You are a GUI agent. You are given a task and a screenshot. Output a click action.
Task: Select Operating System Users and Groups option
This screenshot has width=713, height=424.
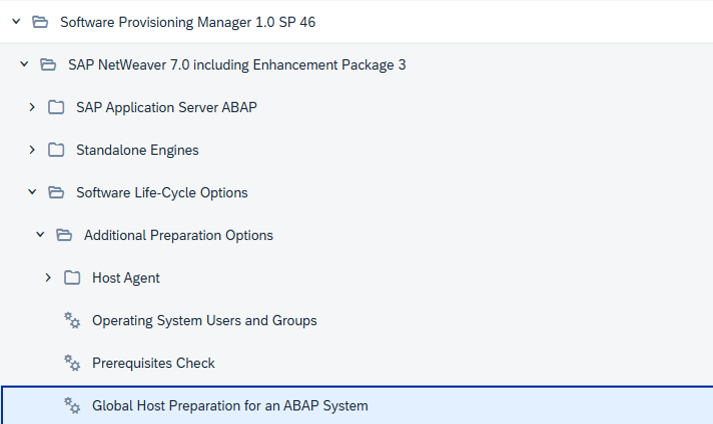click(x=204, y=321)
